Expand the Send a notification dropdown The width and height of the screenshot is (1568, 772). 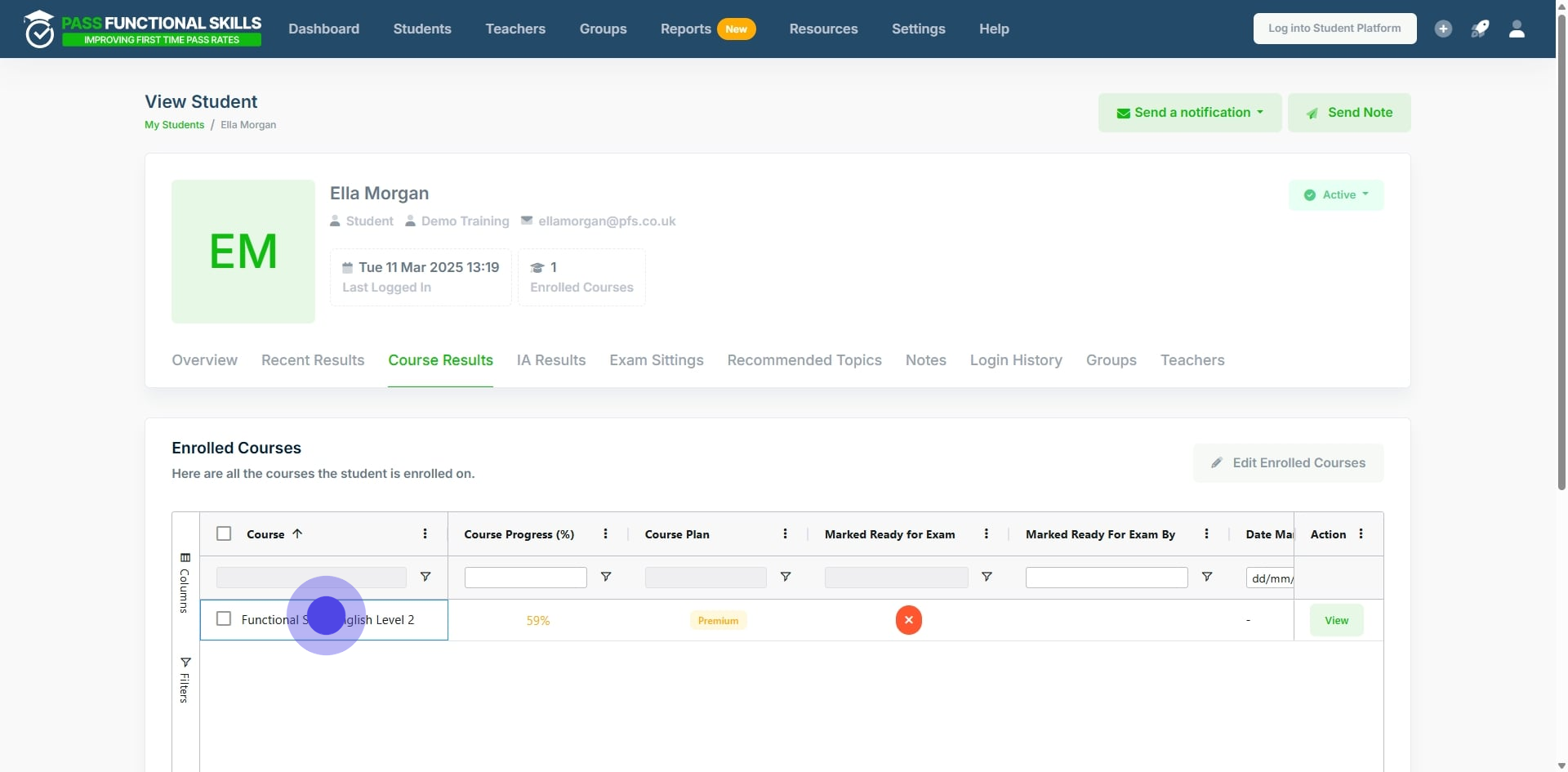pos(1189,113)
